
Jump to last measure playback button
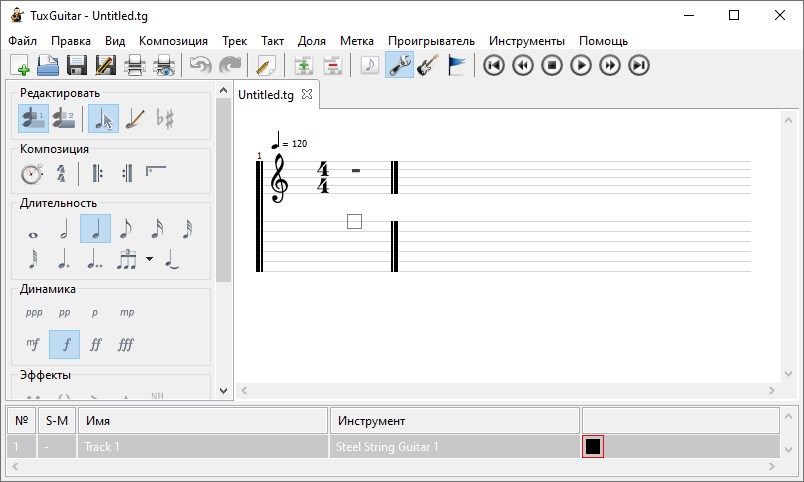click(x=639, y=66)
